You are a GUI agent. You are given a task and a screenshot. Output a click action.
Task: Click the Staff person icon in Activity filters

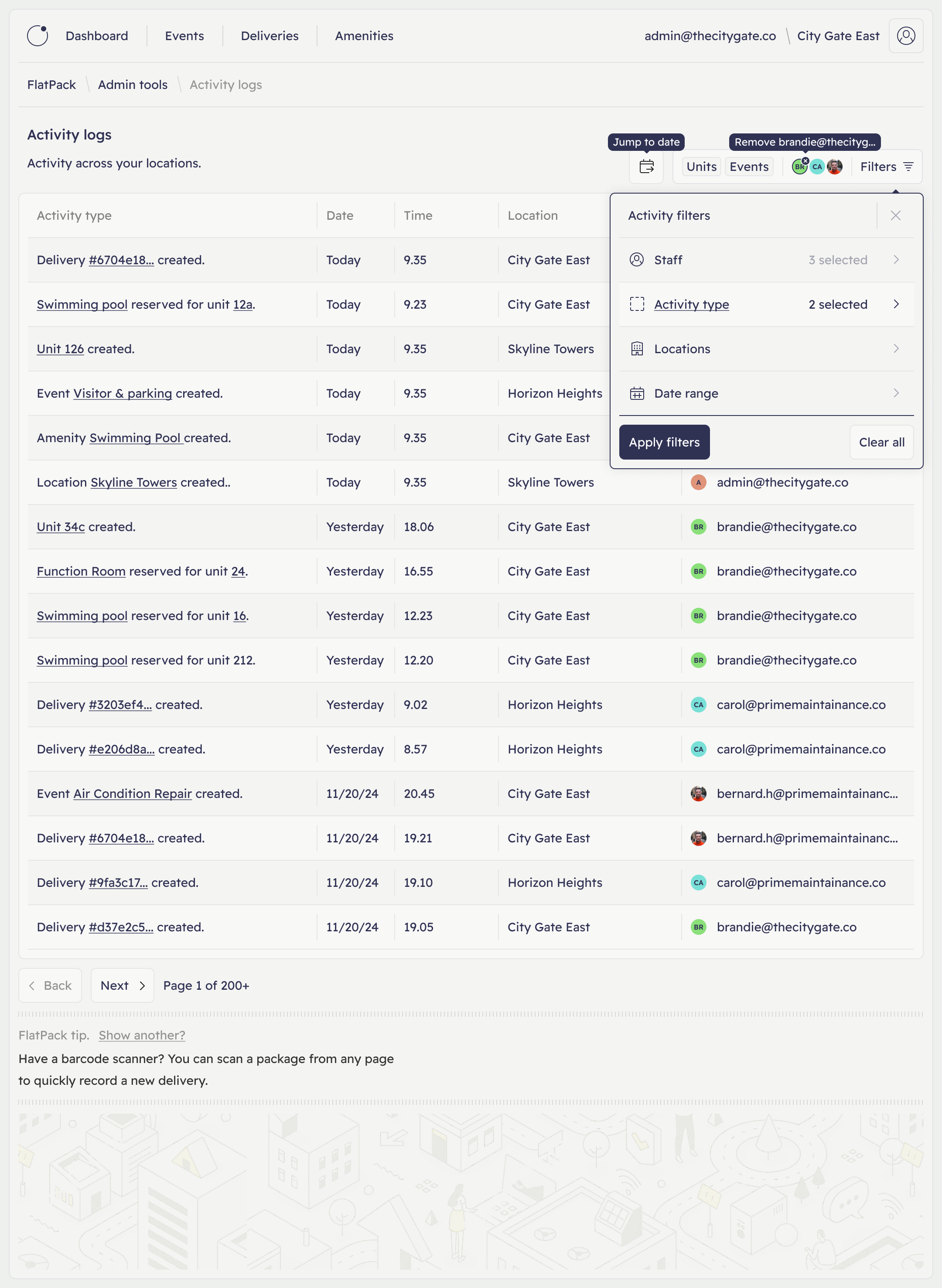coord(637,260)
